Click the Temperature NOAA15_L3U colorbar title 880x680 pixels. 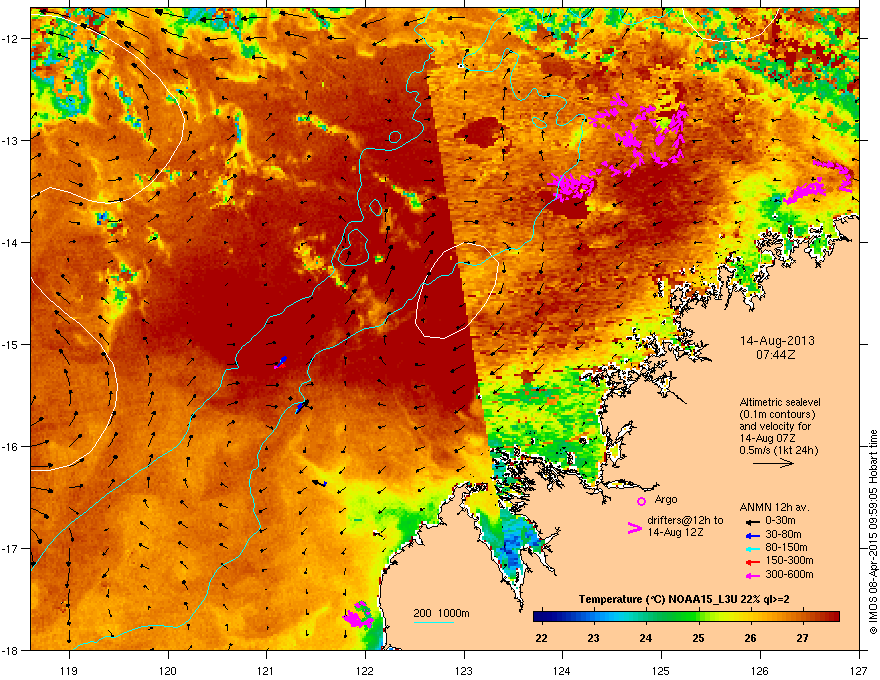[684, 599]
